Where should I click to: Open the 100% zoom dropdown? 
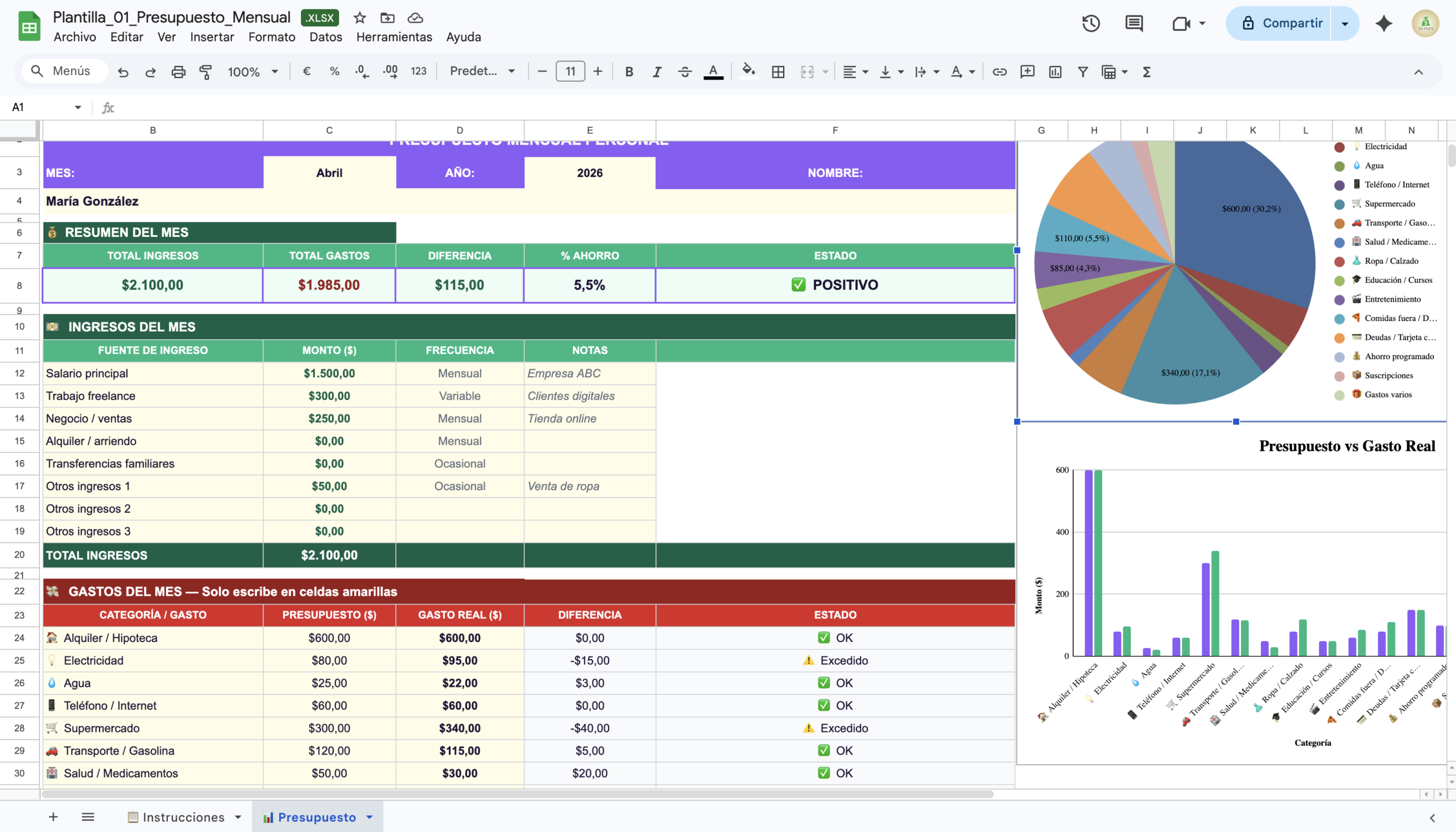[253, 72]
